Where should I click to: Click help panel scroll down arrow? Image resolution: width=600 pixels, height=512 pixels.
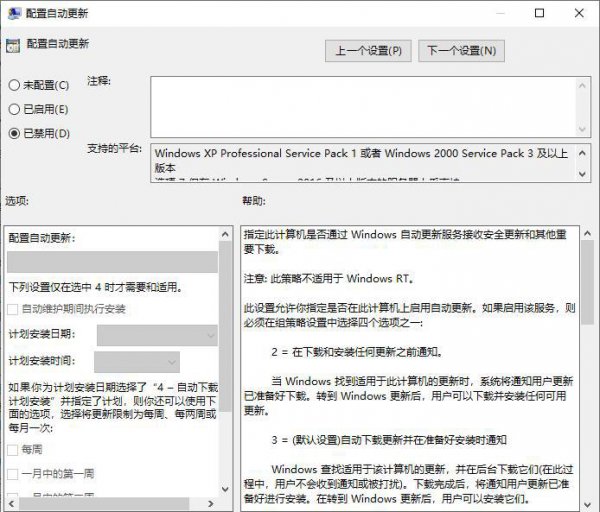pos(587,505)
